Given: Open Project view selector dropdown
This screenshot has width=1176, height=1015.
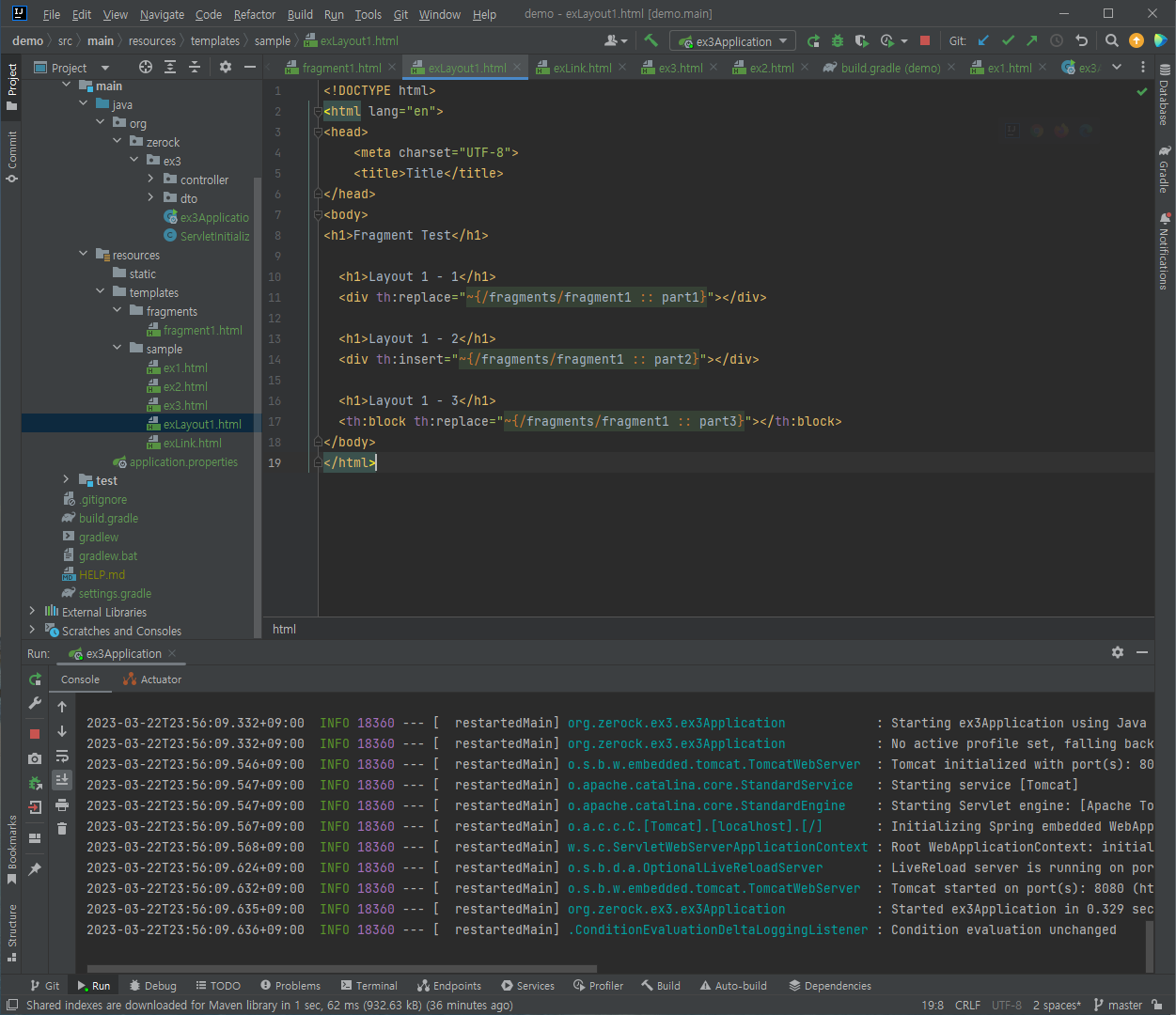Looking at the screenshot, I should pyautogui.click(x=72, y=68).
